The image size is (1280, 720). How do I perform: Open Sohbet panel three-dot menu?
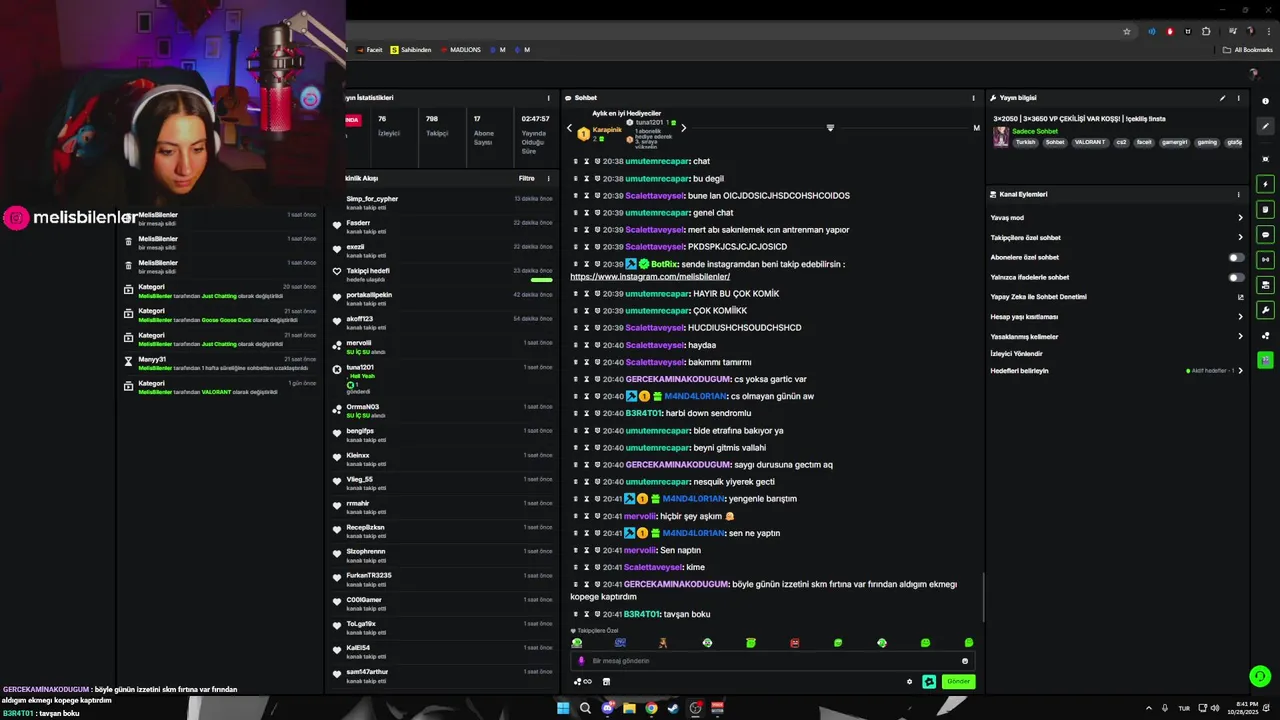coord(973,98)
